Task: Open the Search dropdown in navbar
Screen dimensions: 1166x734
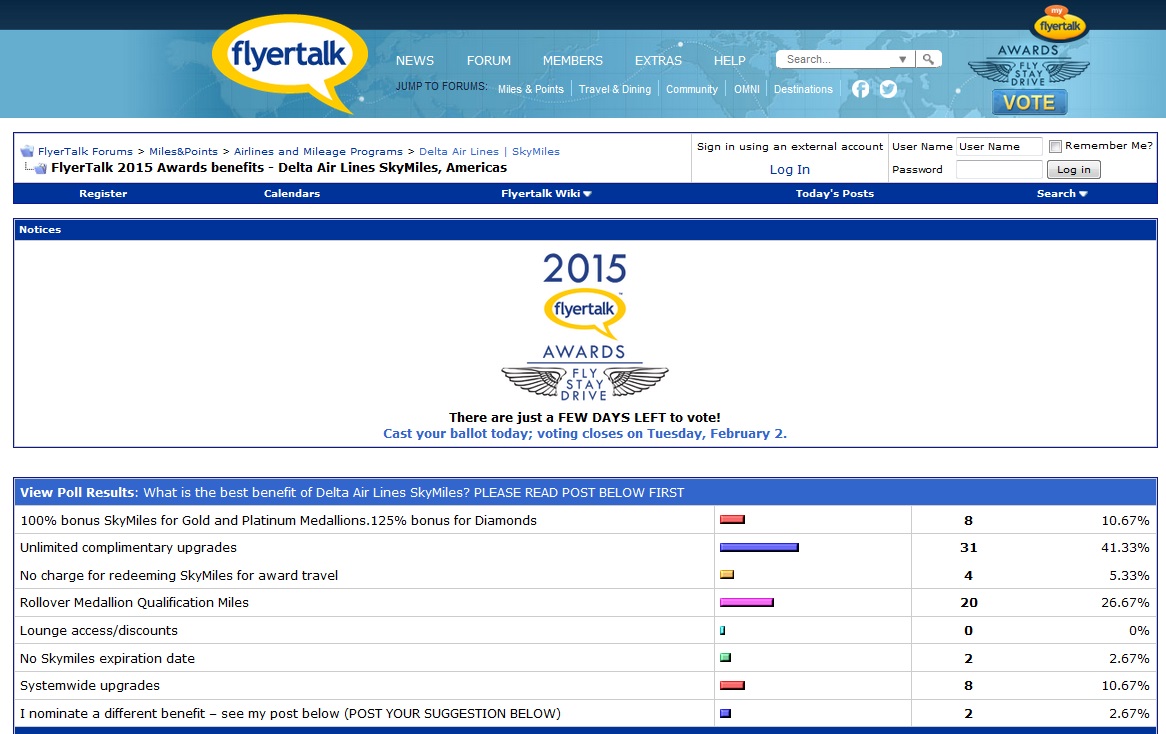Action: coord(1061,194)
